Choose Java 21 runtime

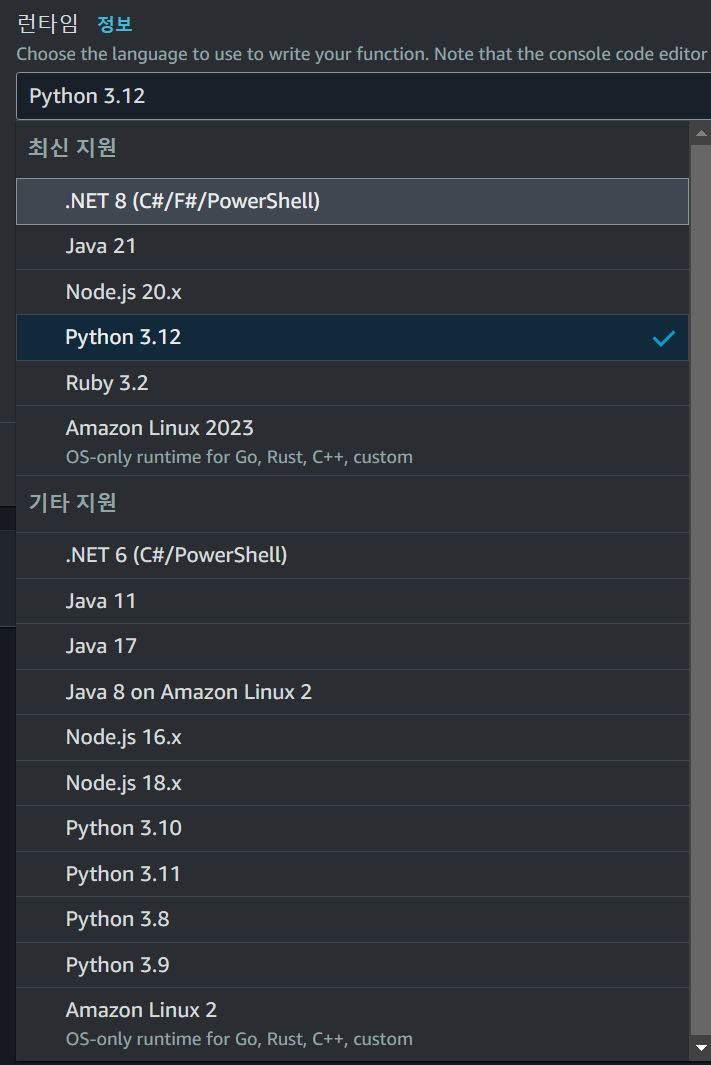(x=352, y=247)
